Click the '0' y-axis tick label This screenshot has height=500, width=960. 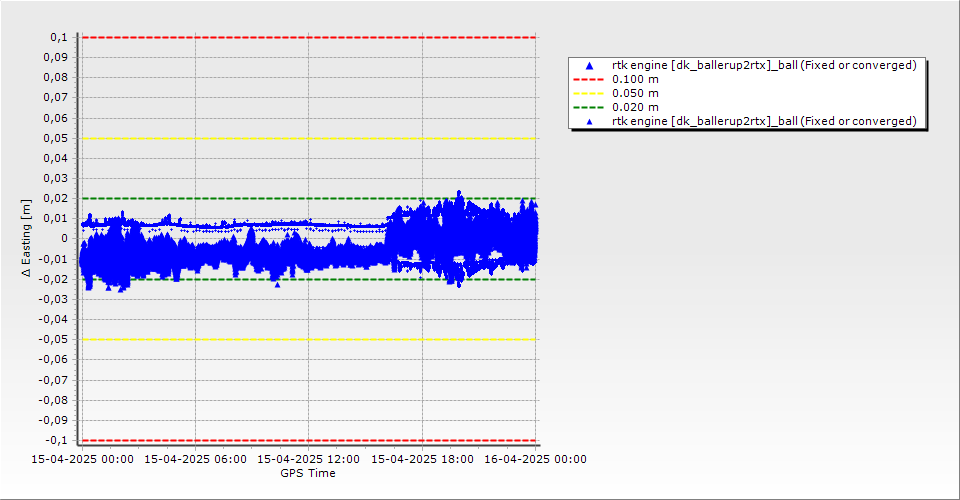(x=65, y=239)
